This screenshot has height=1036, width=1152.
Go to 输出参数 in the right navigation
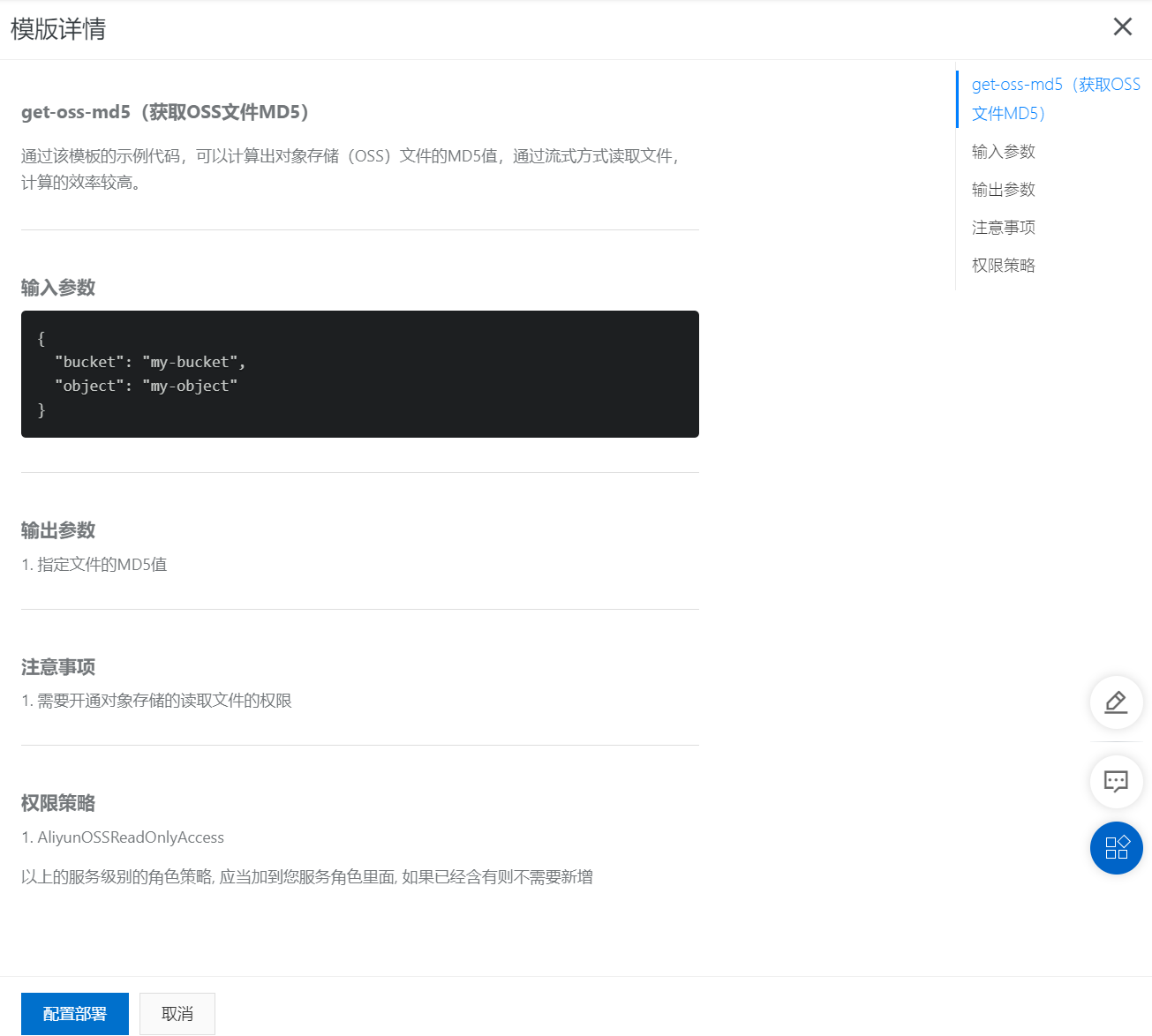(x=1004, y=190)
